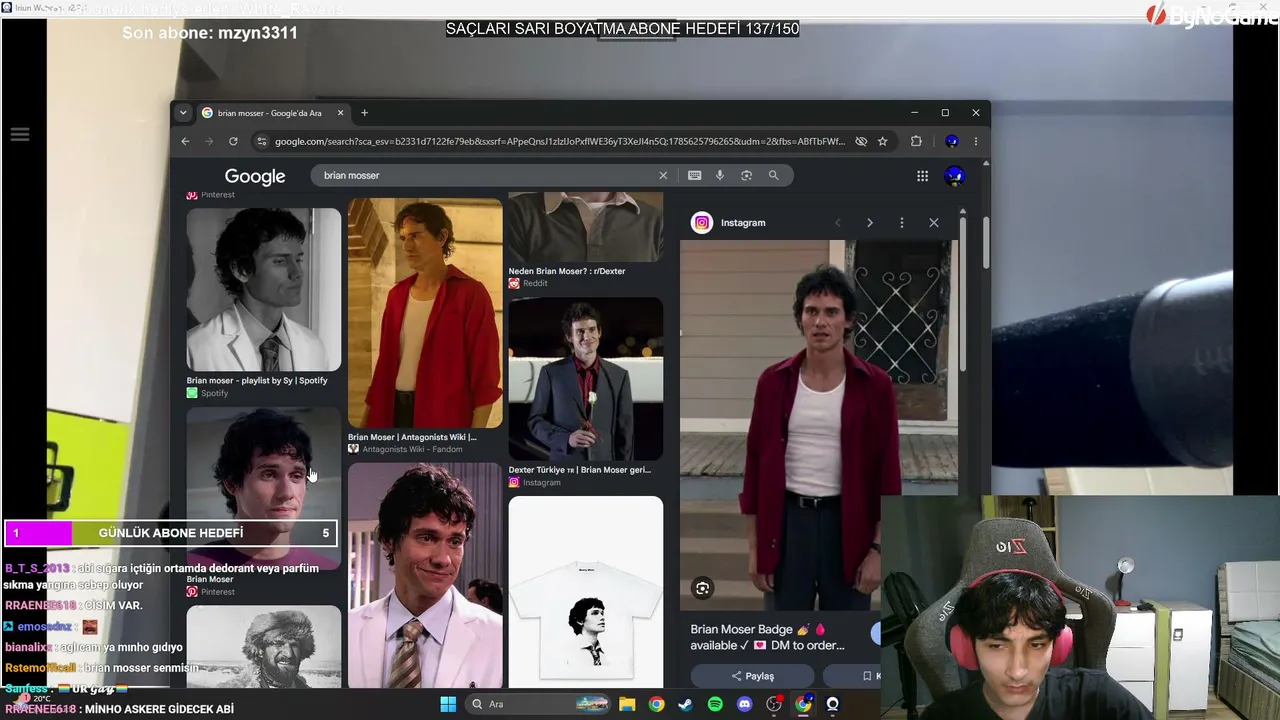The image size is (1280, 720).
Task: Open 'Brian Moser | Antagonists Wiki' result
Action: tap(412, 437)
